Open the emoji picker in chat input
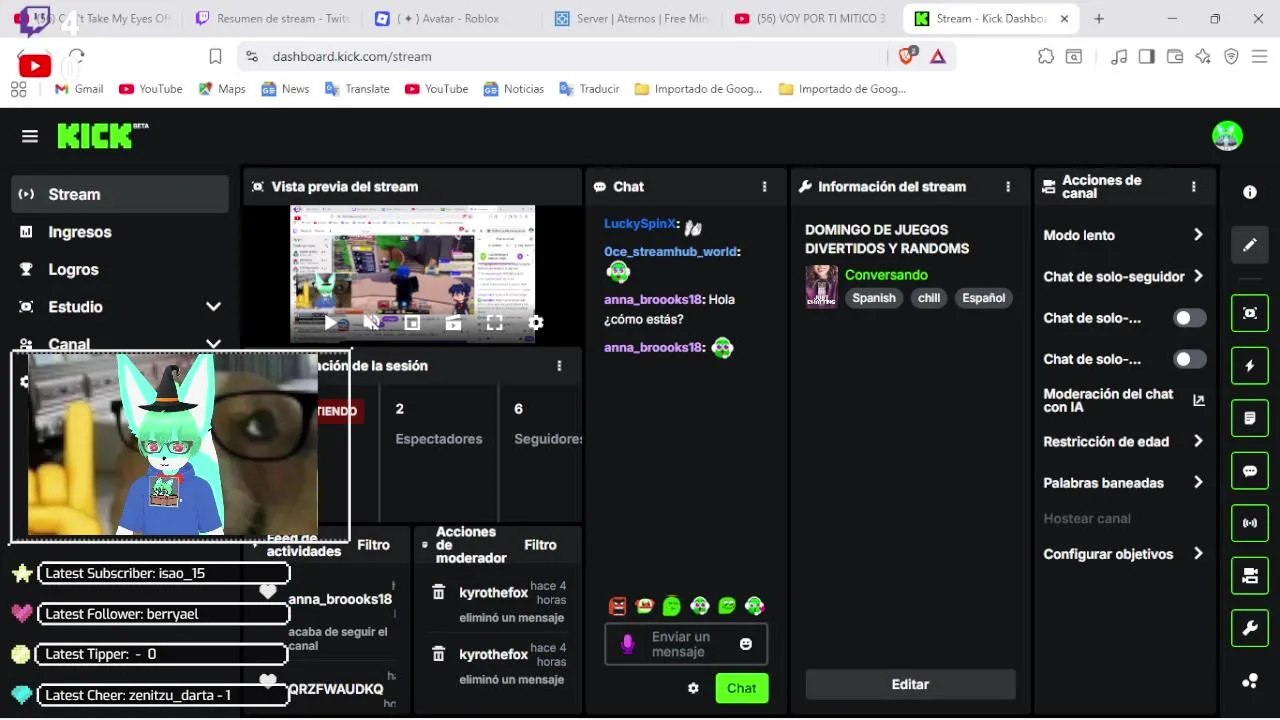Viewport: 1280px width, 720px height. (746, 644)
